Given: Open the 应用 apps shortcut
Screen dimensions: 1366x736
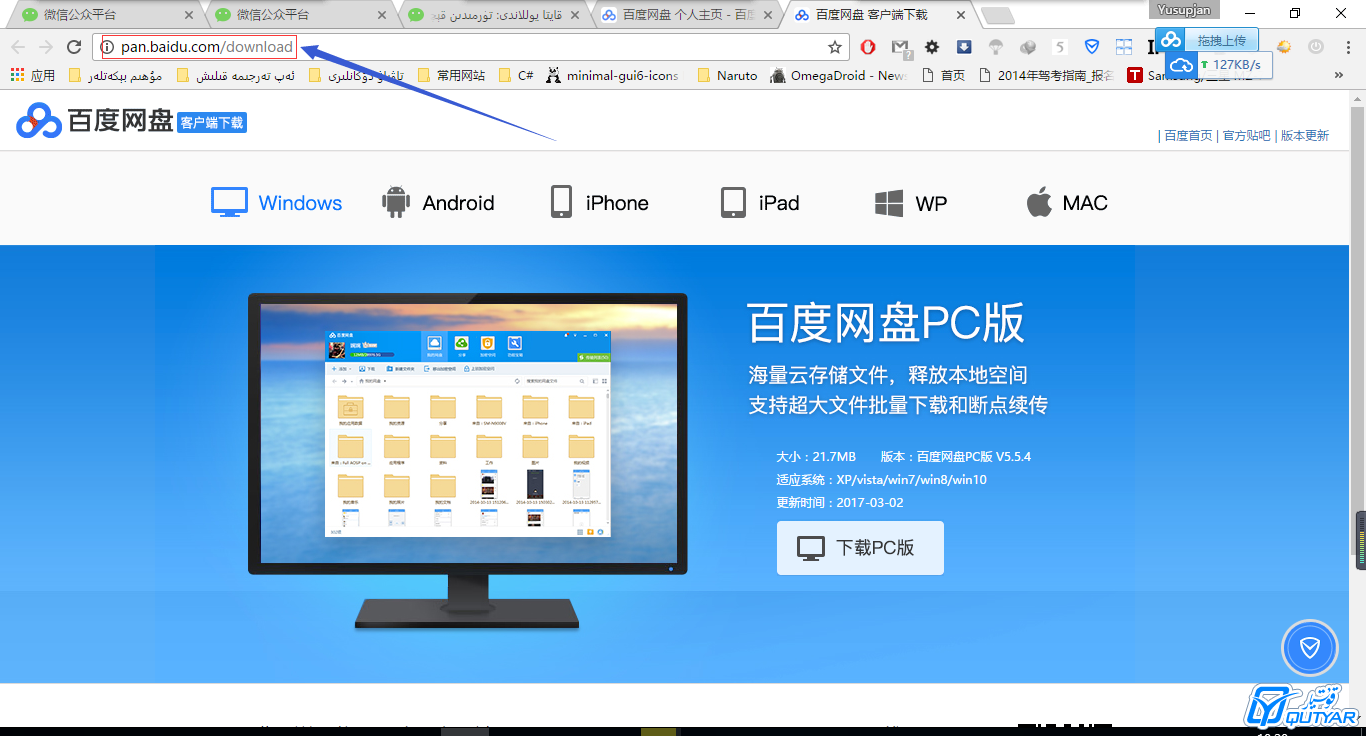Looking at the screenshot, I should (32, 75).
